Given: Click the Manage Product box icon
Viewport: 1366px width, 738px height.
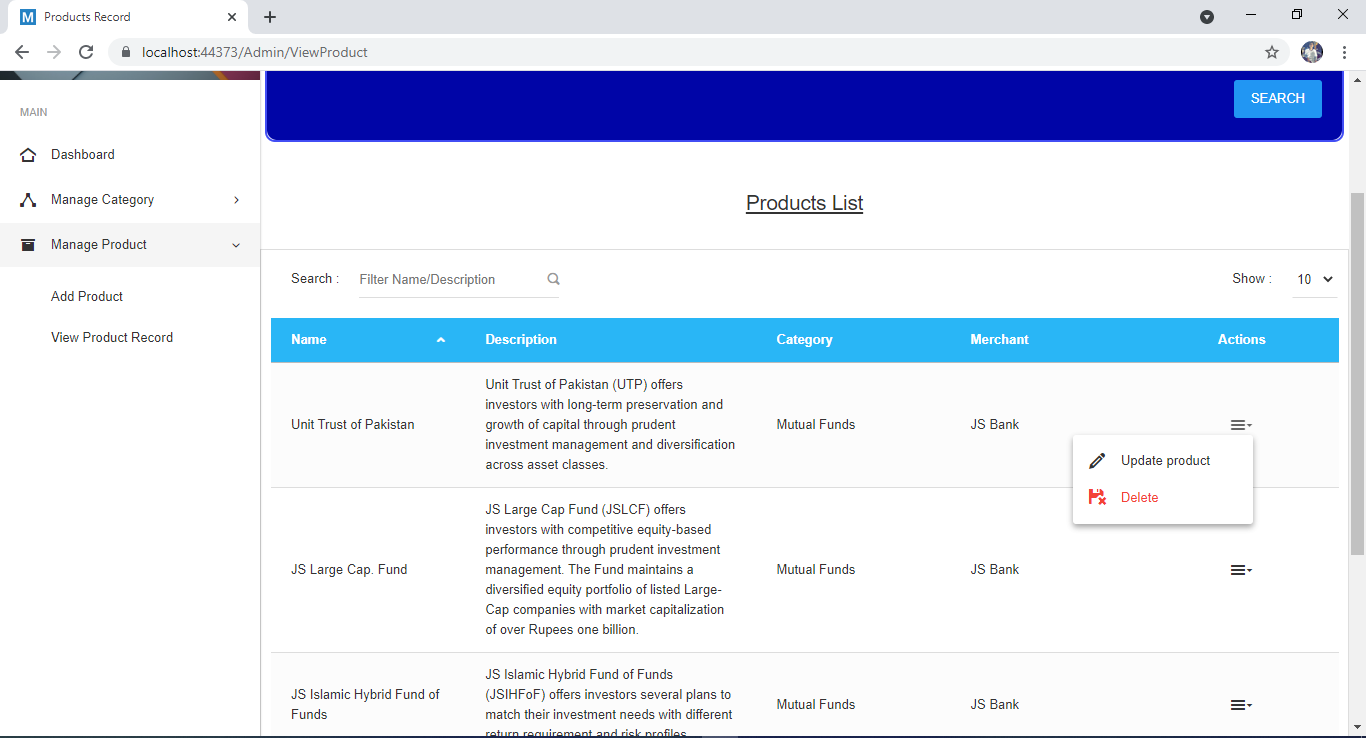Looking at the screenshot, I should (x=28, y=245).
